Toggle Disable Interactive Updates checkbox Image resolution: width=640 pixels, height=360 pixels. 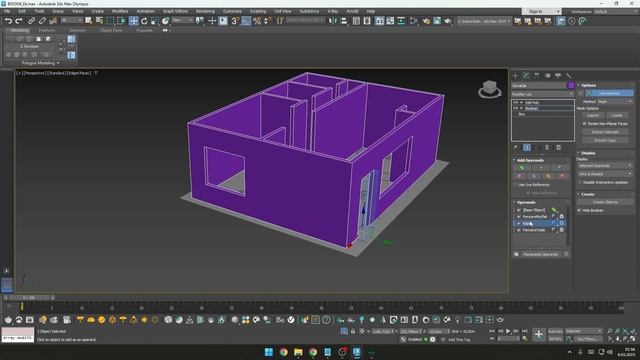click(x=580, y=182)
